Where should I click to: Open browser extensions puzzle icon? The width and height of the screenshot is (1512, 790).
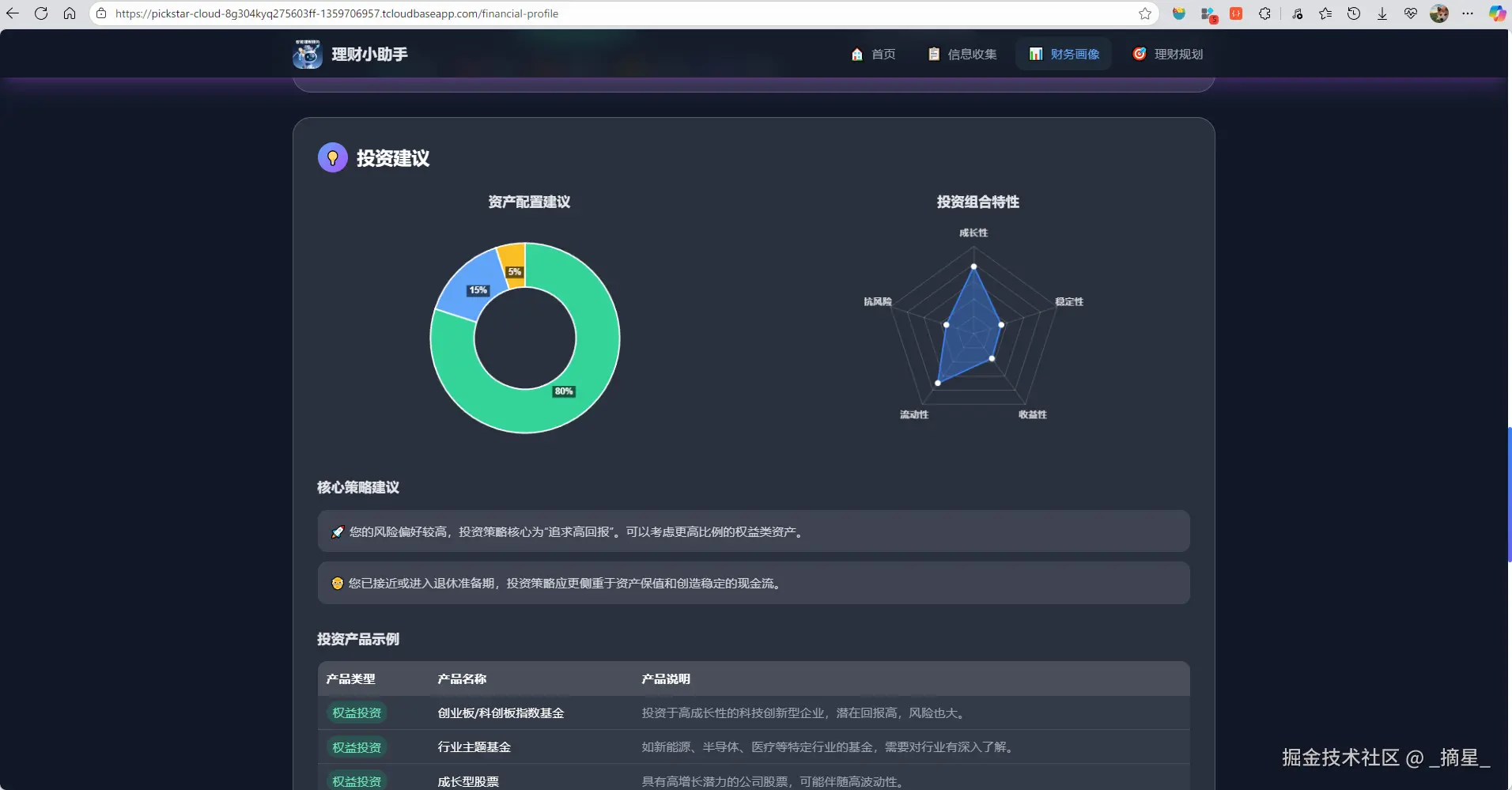click(1264, 13)
